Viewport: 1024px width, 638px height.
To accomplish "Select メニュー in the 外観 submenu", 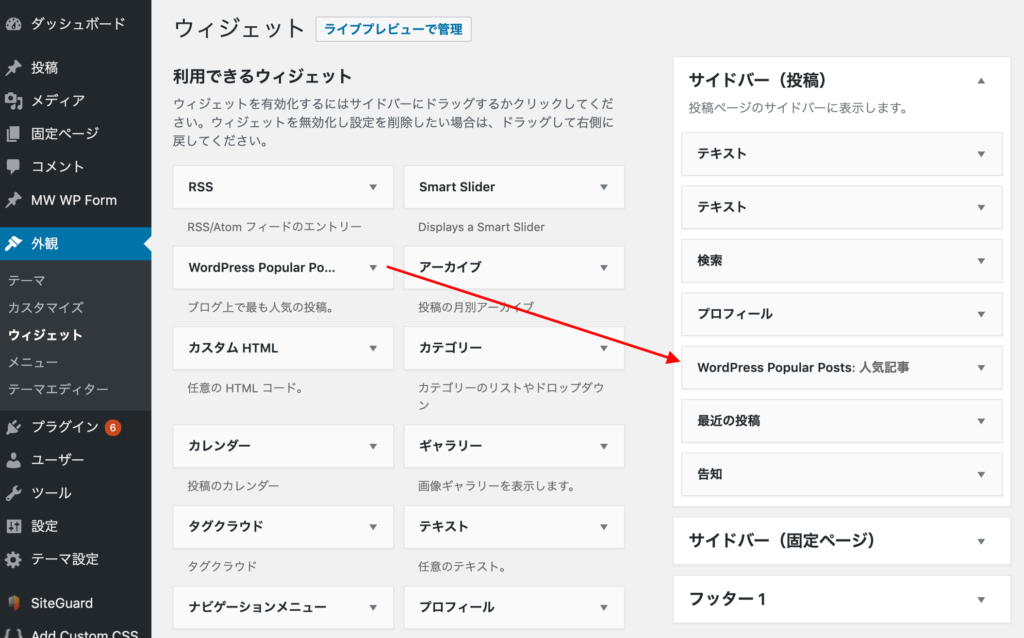I will 33,362.
